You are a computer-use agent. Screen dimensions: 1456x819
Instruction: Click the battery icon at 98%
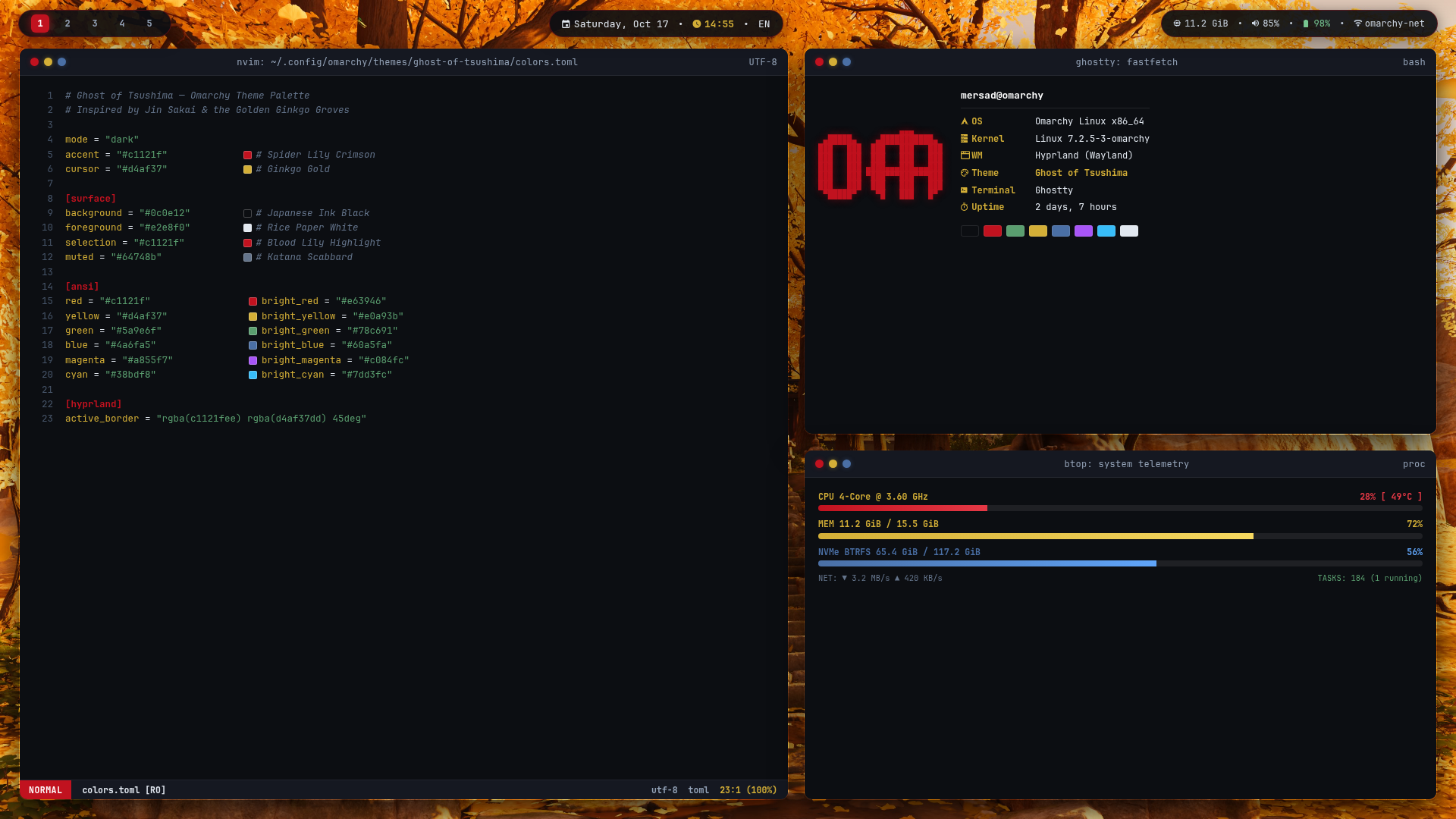point(1306,24)
